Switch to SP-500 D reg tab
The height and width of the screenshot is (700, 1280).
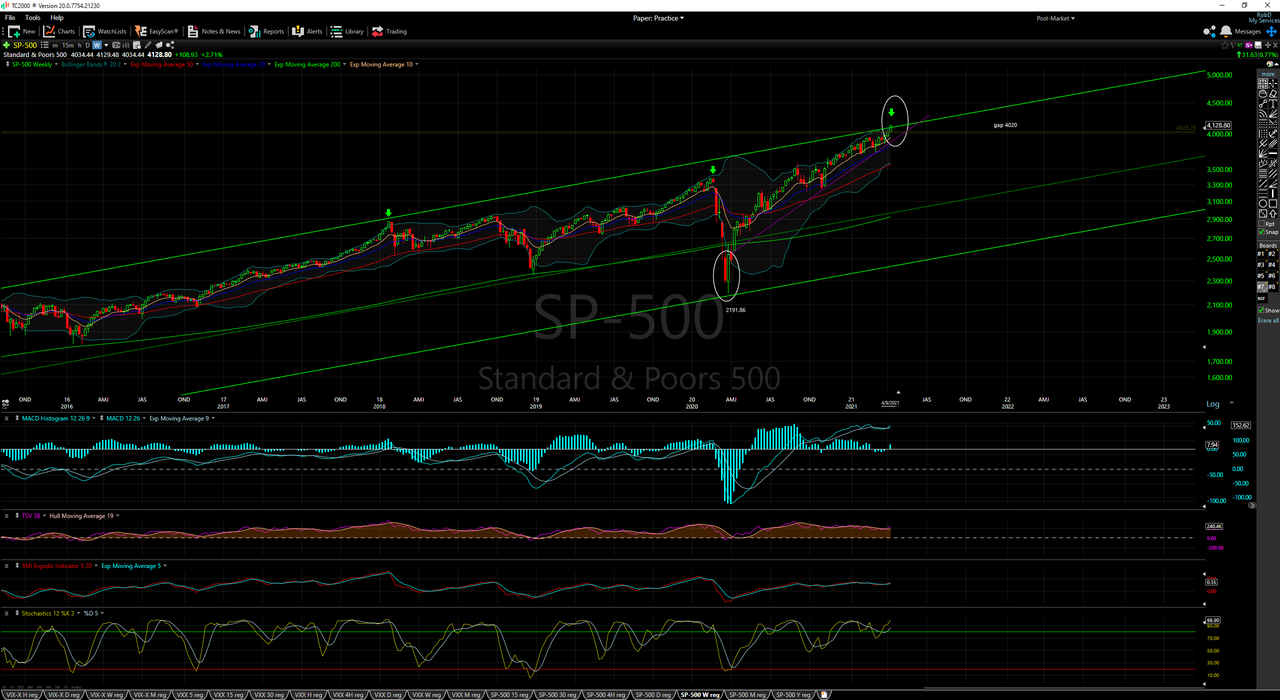[x=651, y=694]
